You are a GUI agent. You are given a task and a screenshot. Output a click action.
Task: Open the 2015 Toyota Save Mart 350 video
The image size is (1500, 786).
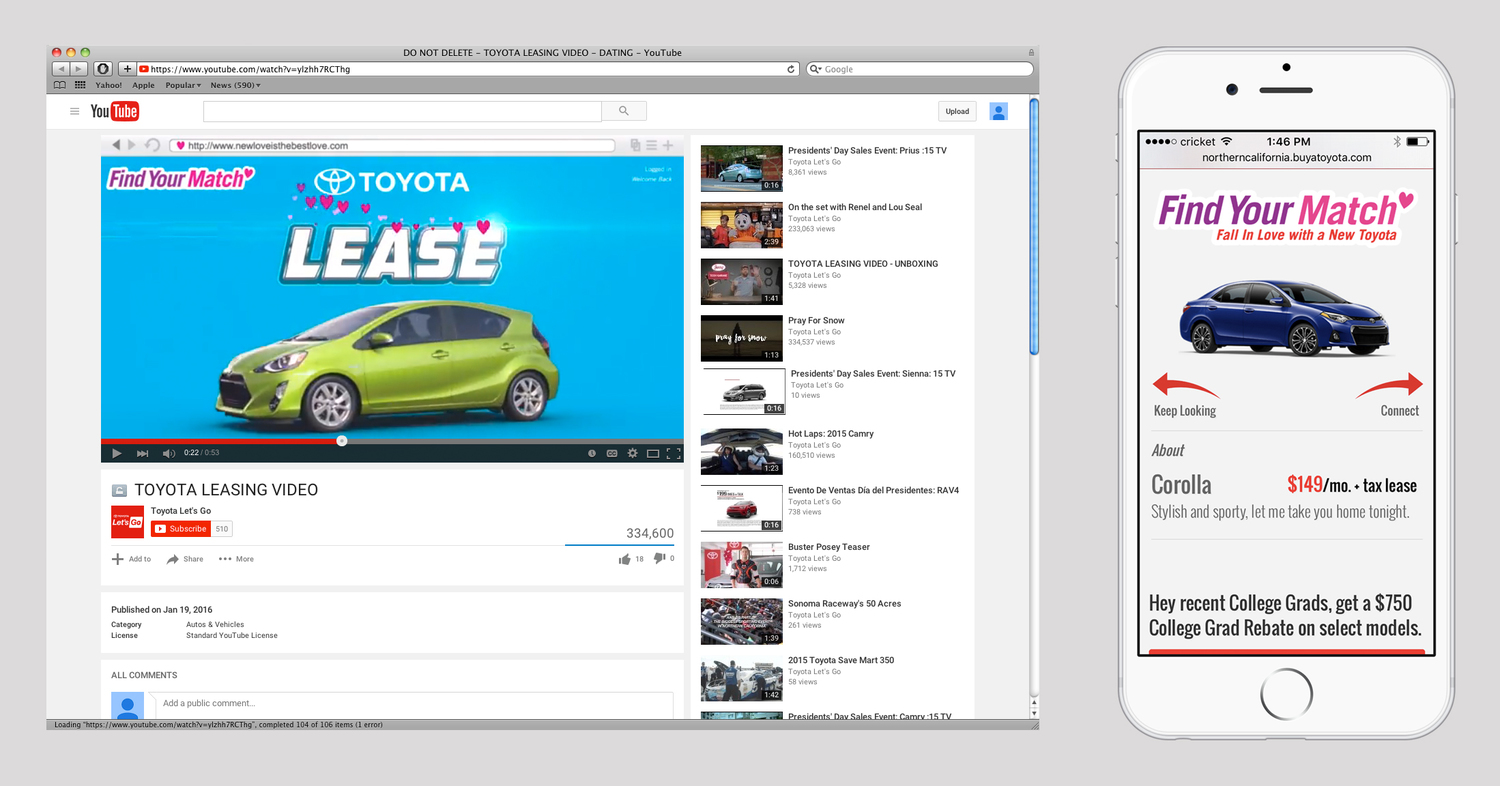(841, 660)
